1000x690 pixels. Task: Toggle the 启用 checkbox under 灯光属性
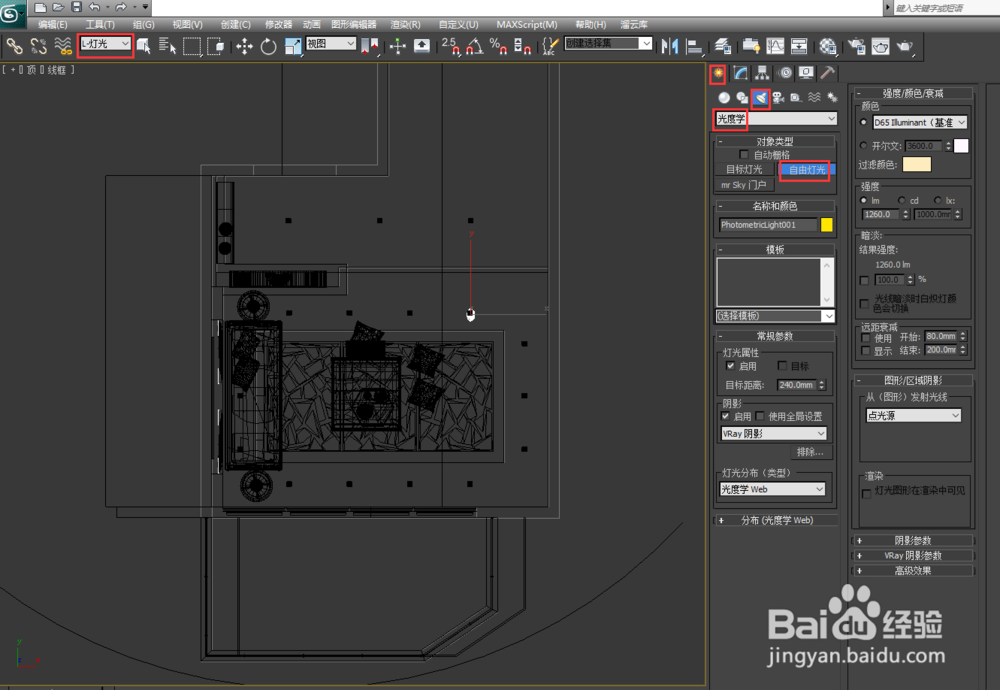[x=730, y=365]
